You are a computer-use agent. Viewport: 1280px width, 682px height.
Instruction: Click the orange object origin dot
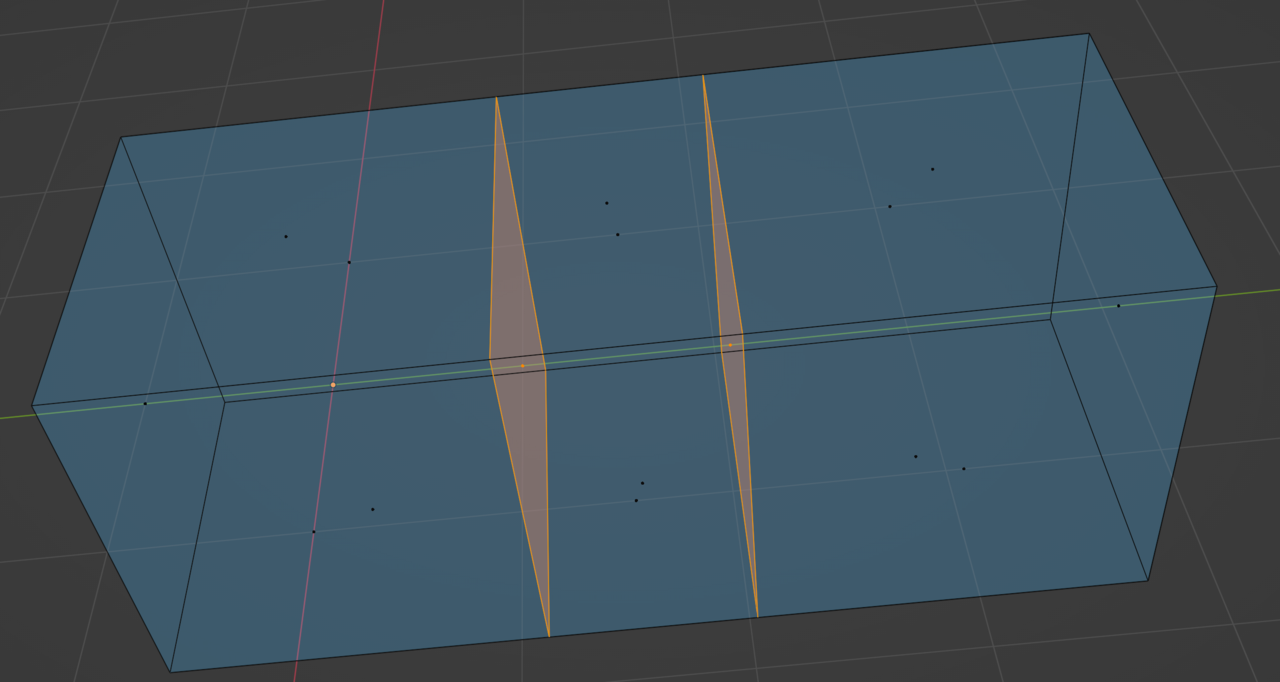pos(333,385)
